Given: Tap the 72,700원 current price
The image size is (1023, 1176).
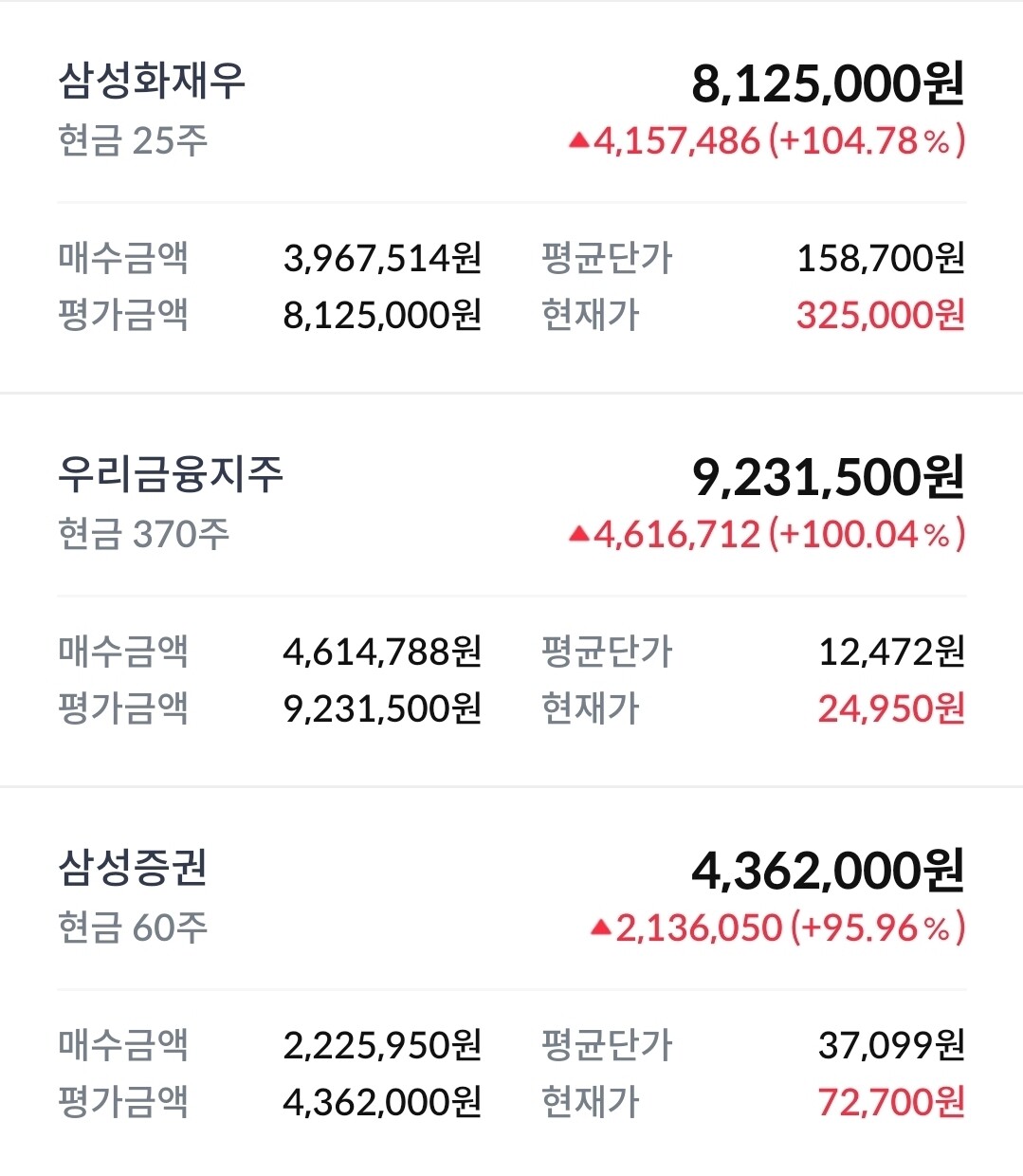Looking at the screenshot, I should tap(891, 1102).
